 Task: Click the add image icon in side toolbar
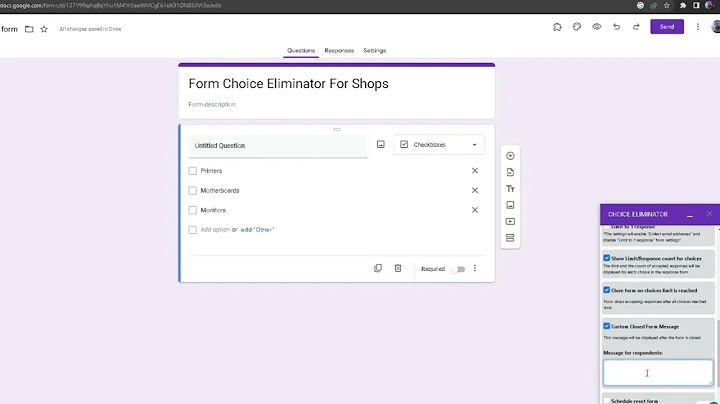[x=510, y=205]
